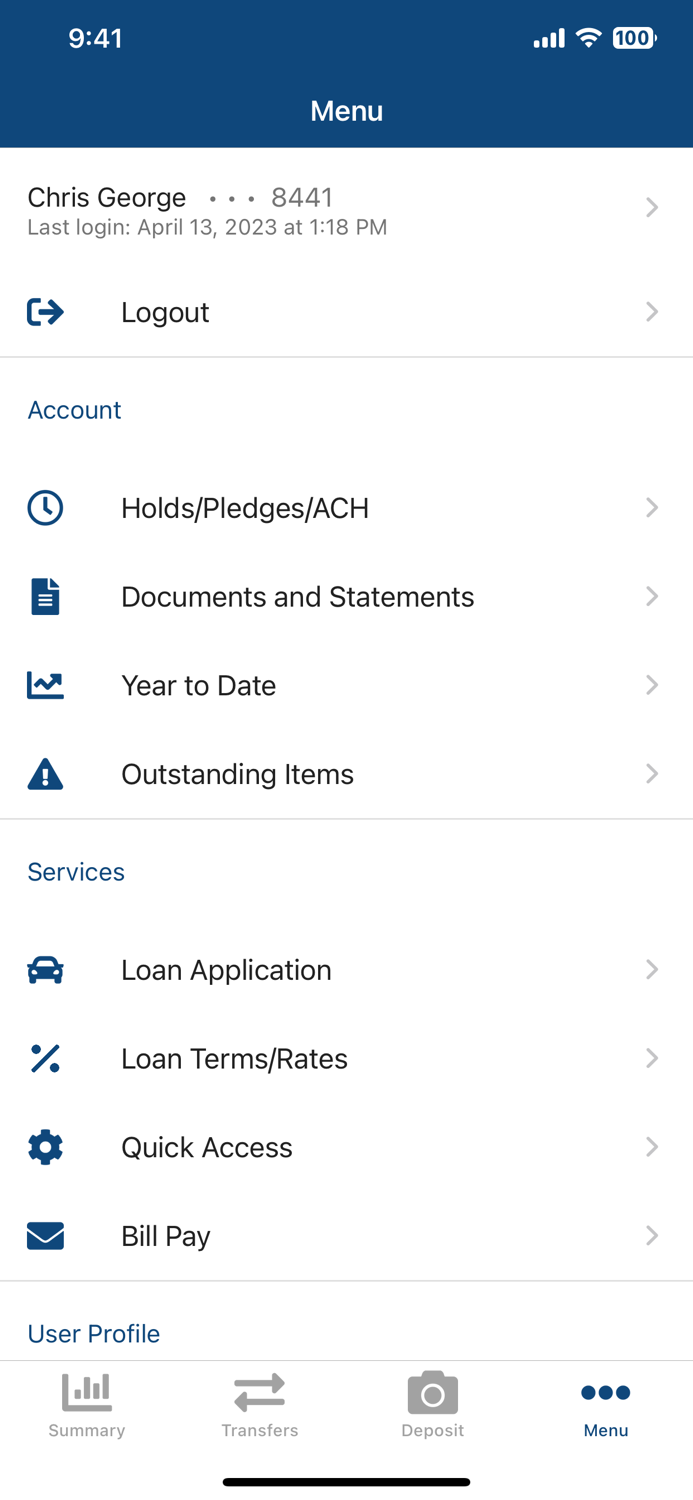Image resolution: width=693 pixels, height=1500 pixels.
Task: Select the Menu tab
Action: [606, 1404]
